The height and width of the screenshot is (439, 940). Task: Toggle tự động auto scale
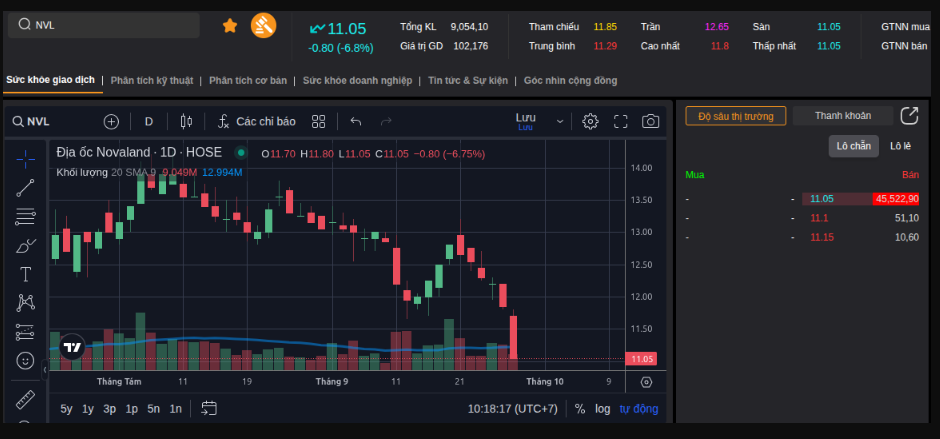(x=638, y=409)
